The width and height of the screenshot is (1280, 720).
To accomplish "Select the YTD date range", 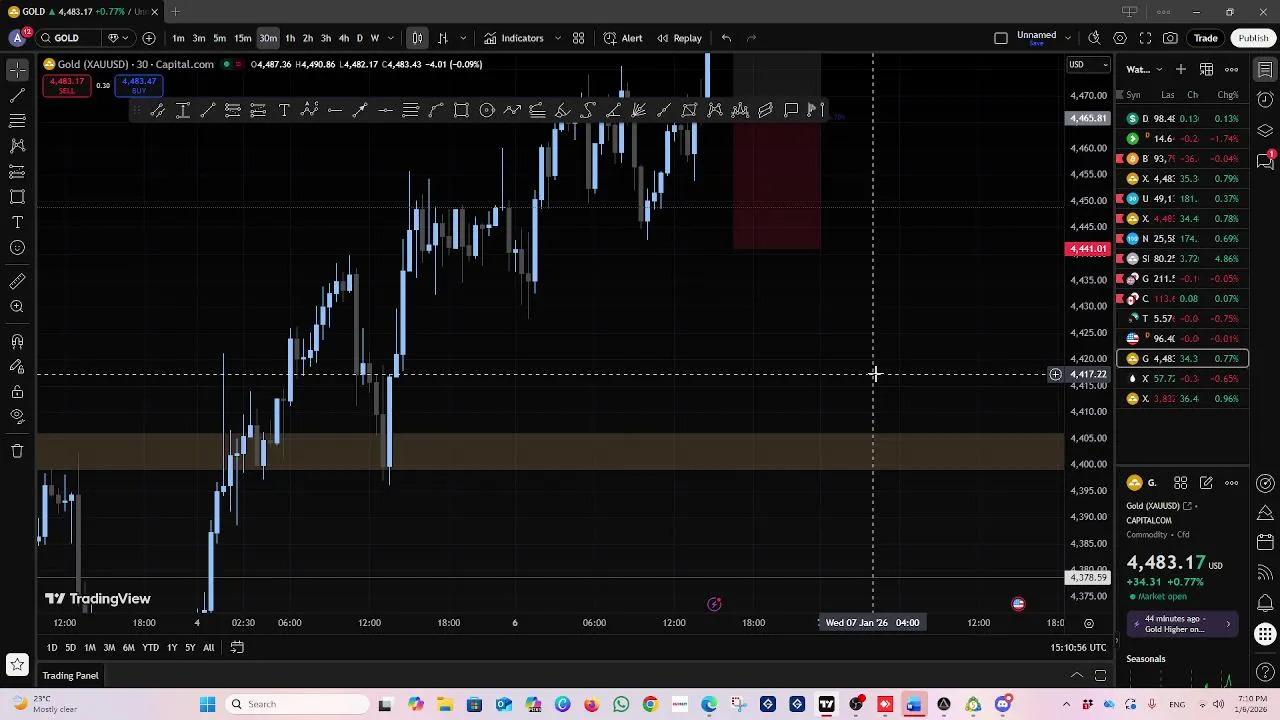I will [x=150, y=647].
